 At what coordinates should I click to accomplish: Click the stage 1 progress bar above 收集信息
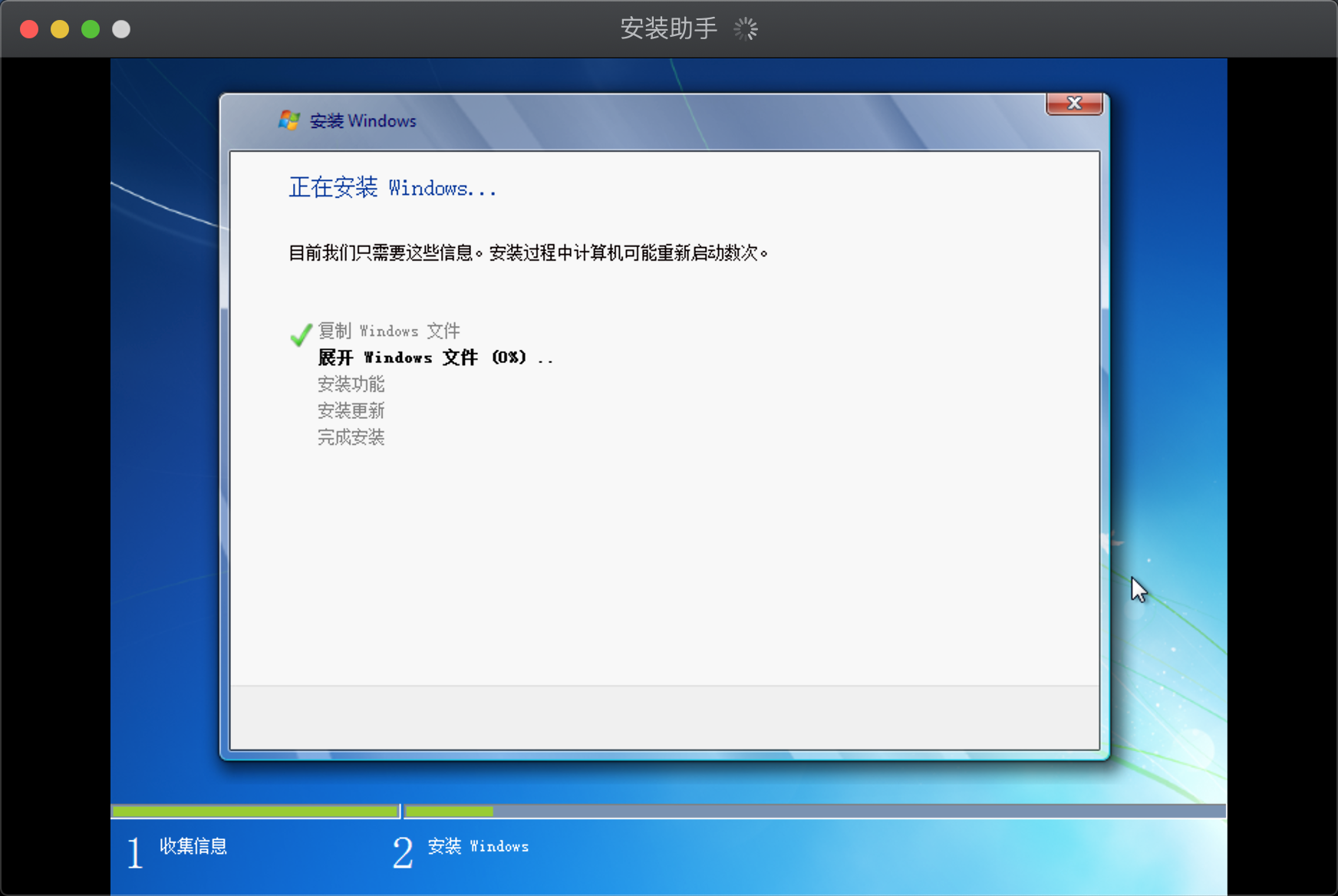(255, 811)
